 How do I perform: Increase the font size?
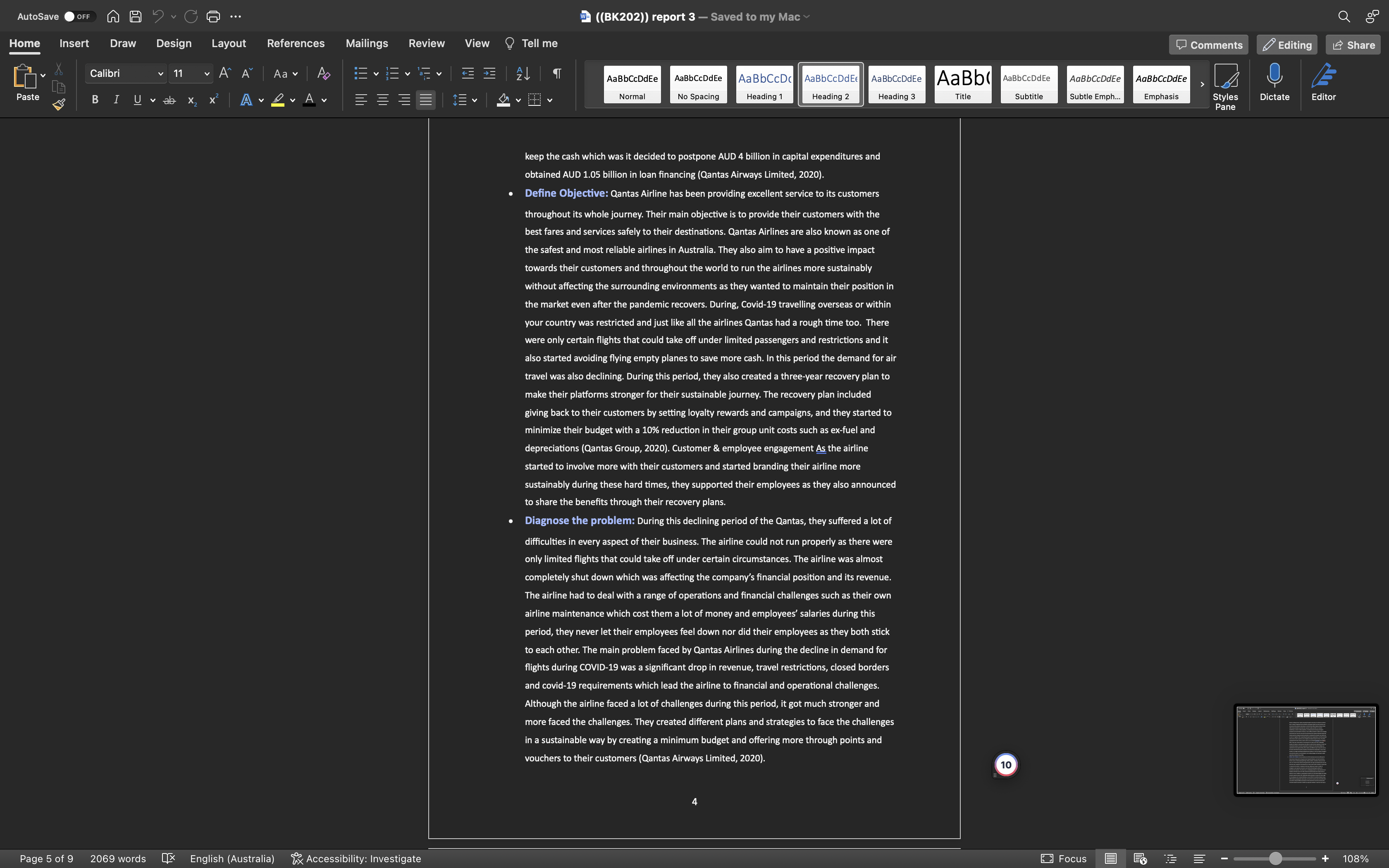(x=225, y=74)
